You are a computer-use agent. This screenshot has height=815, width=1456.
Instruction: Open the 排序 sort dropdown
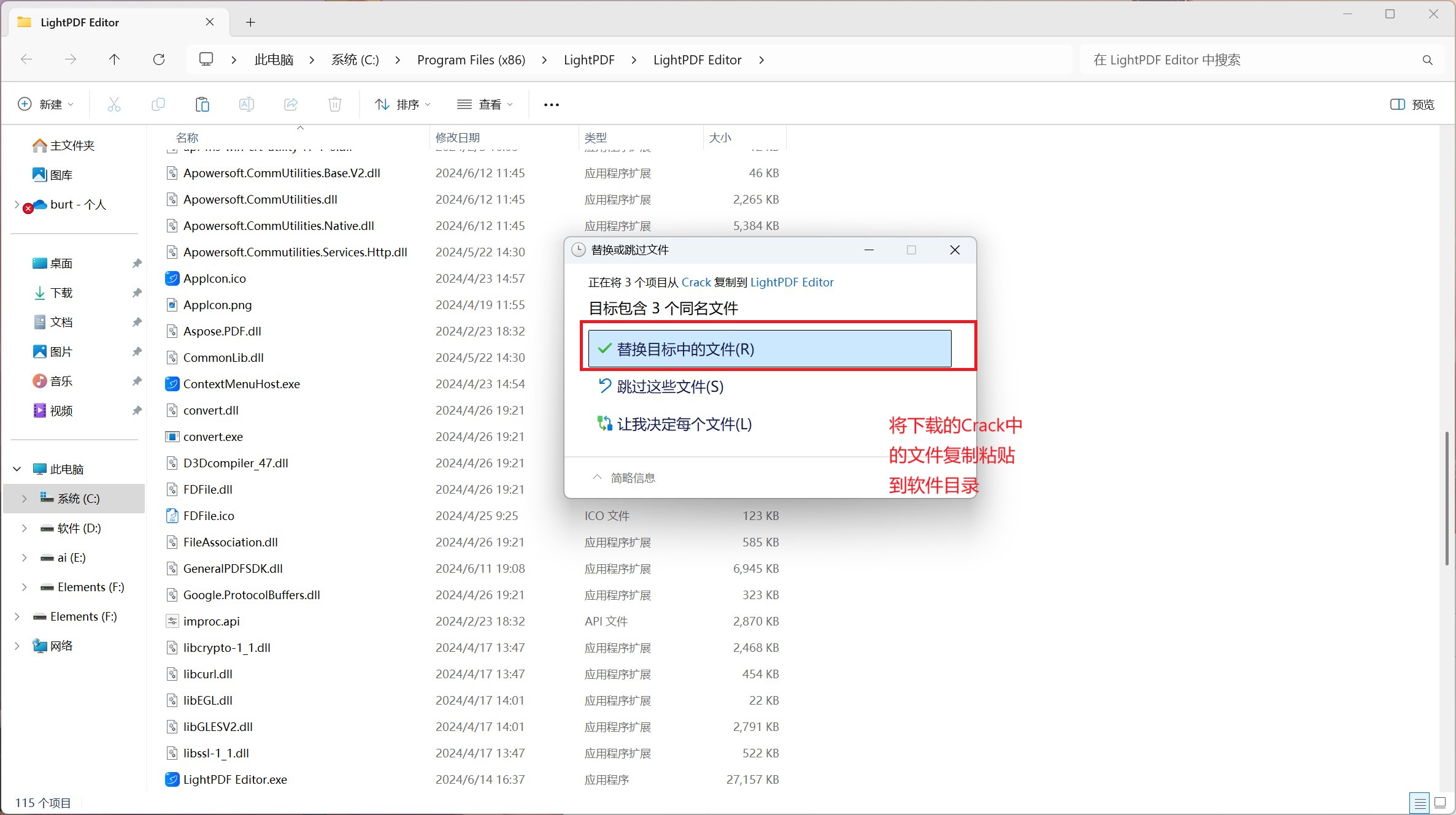[403, 104]
